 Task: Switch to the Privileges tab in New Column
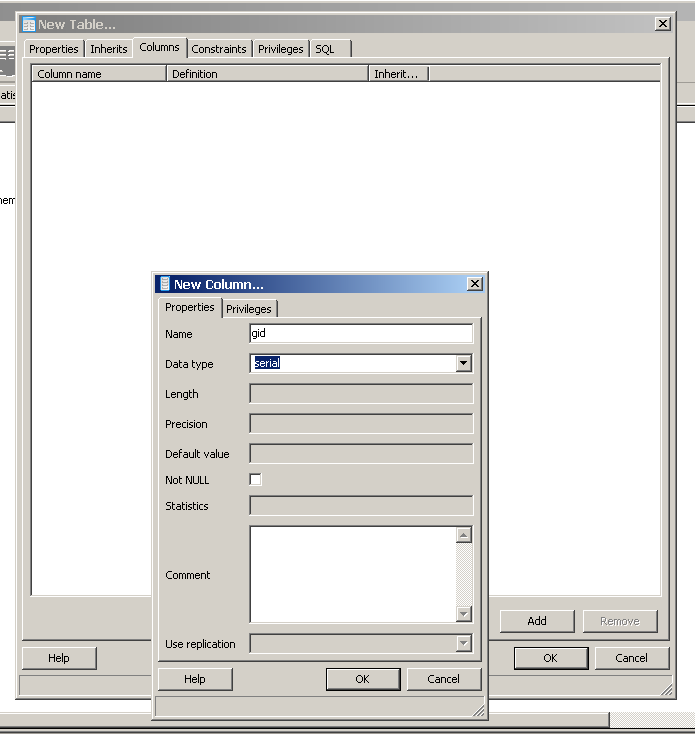(249, 309)
